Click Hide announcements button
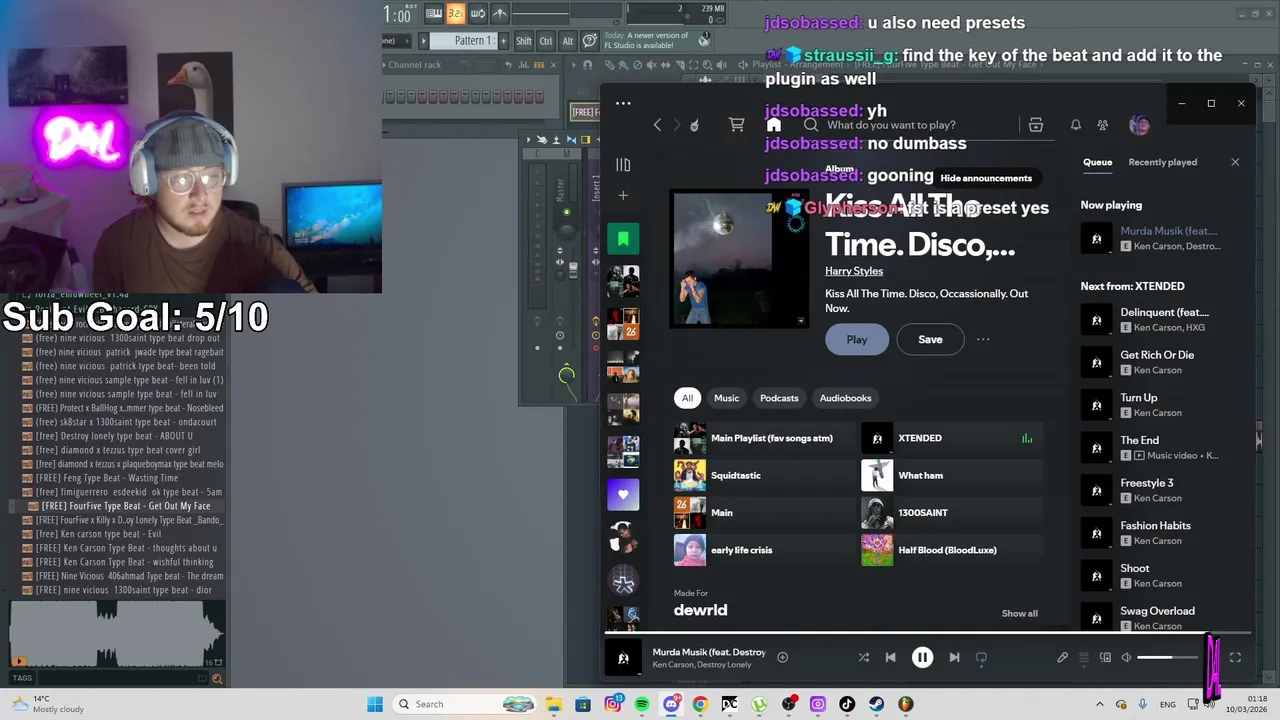This screenshot has width=1280, height=720. click(986, 178)
